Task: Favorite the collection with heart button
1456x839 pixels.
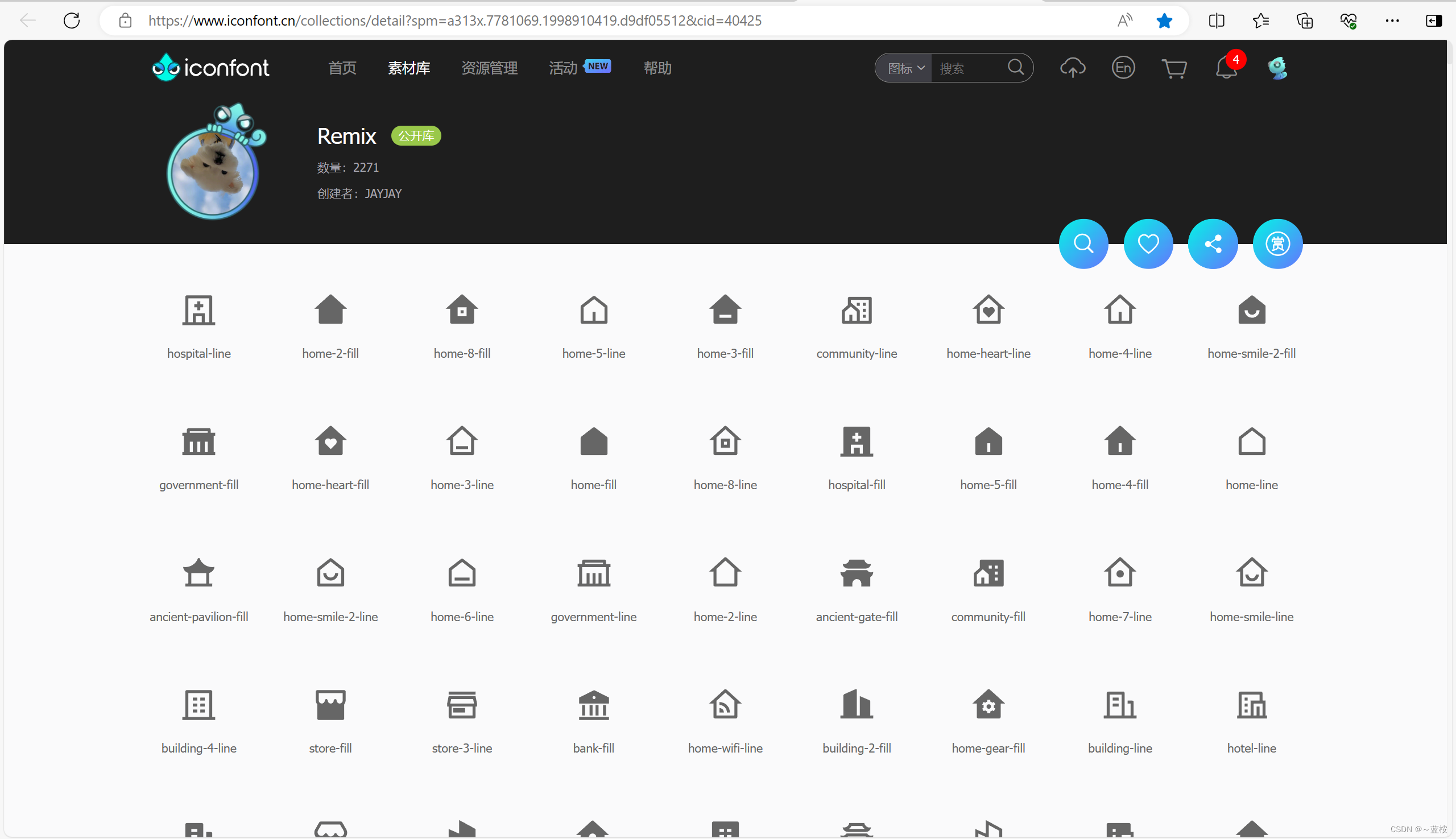Action: pos(1148,244)
